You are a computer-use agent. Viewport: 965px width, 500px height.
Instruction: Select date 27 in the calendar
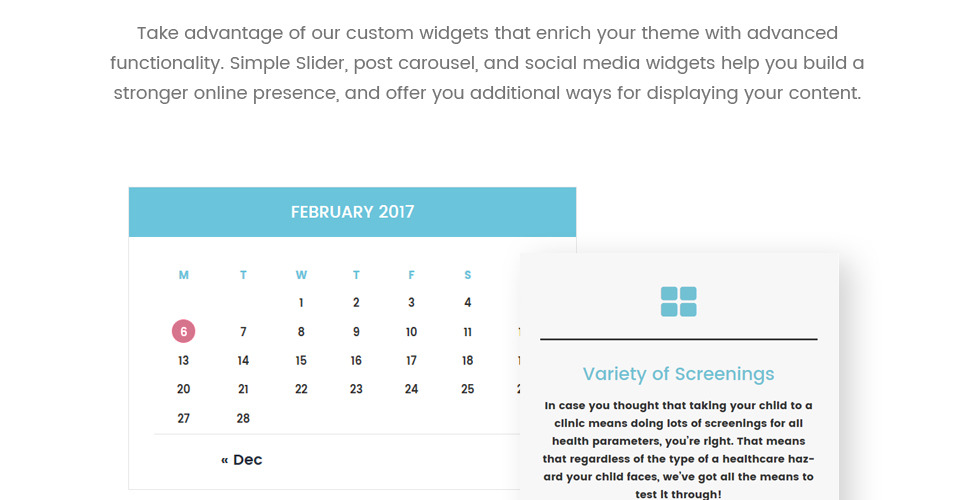(x=184, y=419)
